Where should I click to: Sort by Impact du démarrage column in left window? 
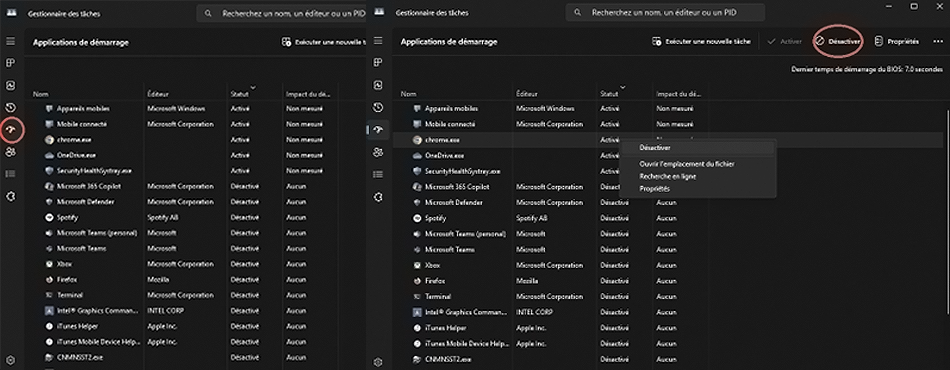(308, 94)
